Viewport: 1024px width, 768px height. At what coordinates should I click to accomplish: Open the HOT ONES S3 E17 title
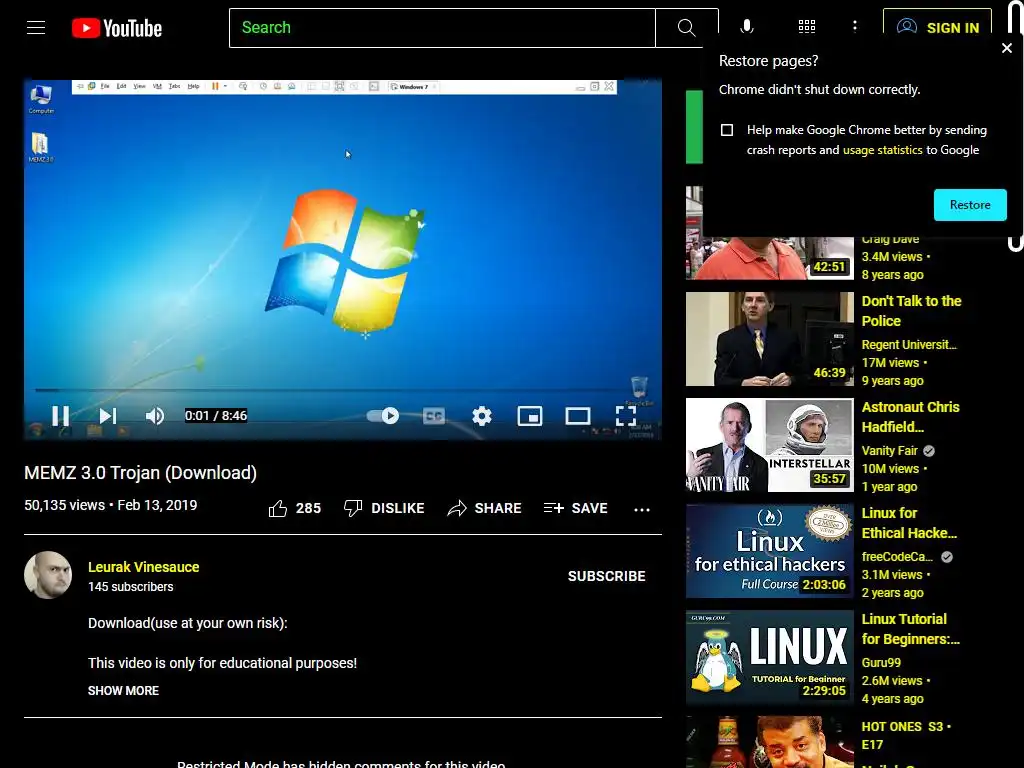[906, 735]
